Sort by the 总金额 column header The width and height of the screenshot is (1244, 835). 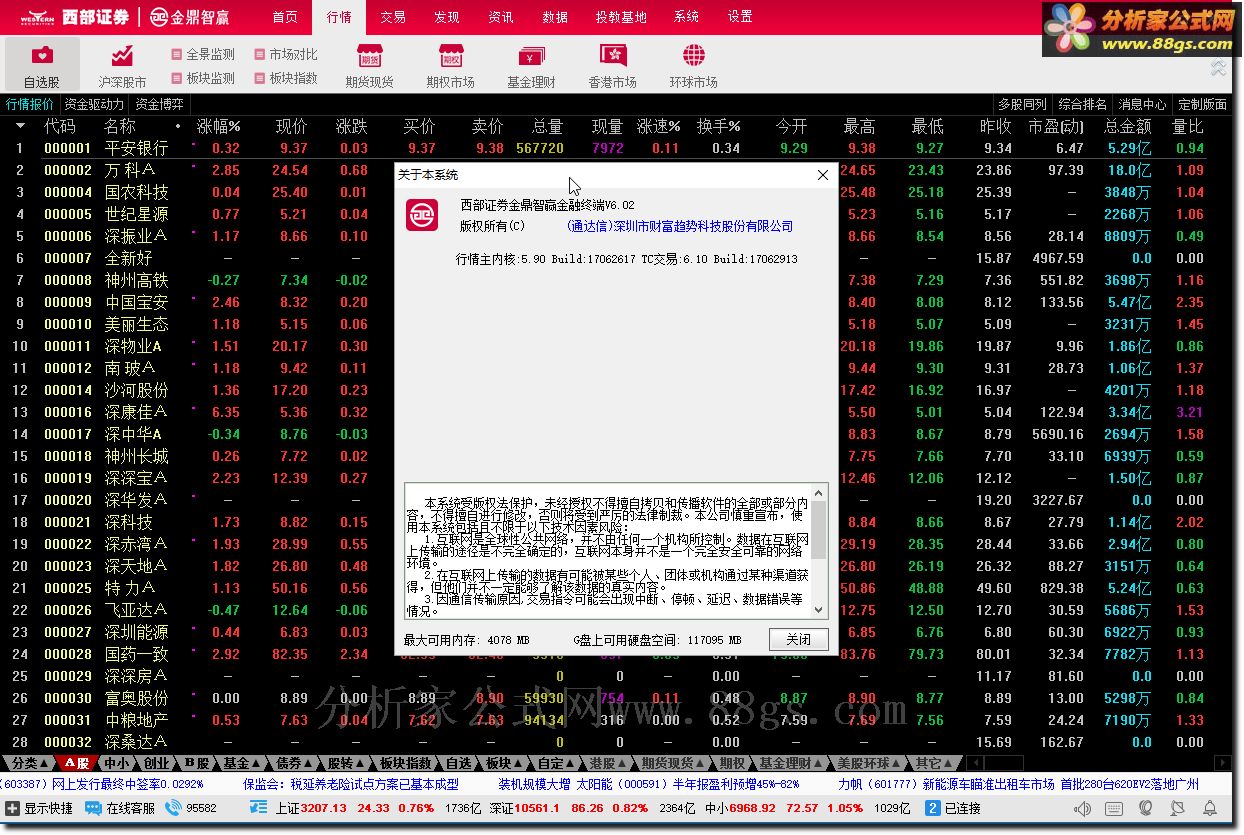pyautogui.click(x=1127, y=126)
